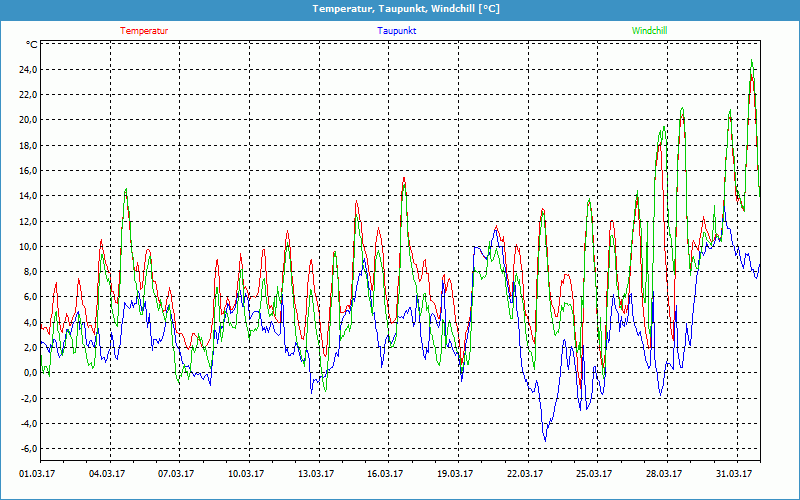
Task: Click the -6,0 y-axis tick label
Action: click(x=28, y=449)
